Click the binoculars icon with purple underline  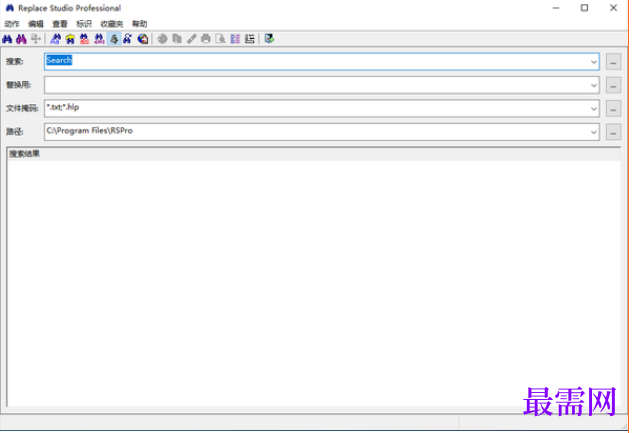pyautogui.click(x=99, y=39)
